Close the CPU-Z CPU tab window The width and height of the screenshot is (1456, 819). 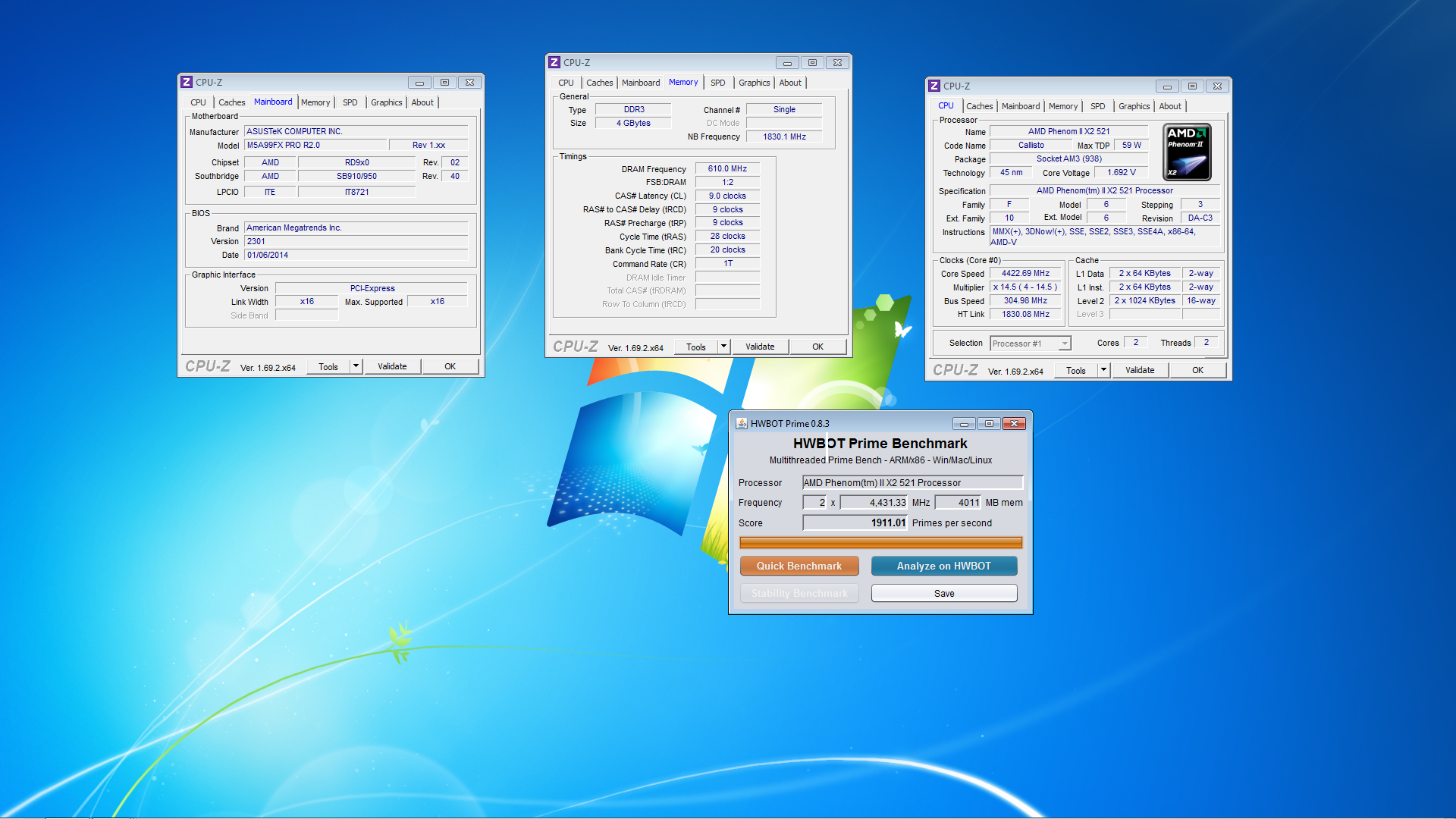pyautogui.click(x=1217, y=86)
